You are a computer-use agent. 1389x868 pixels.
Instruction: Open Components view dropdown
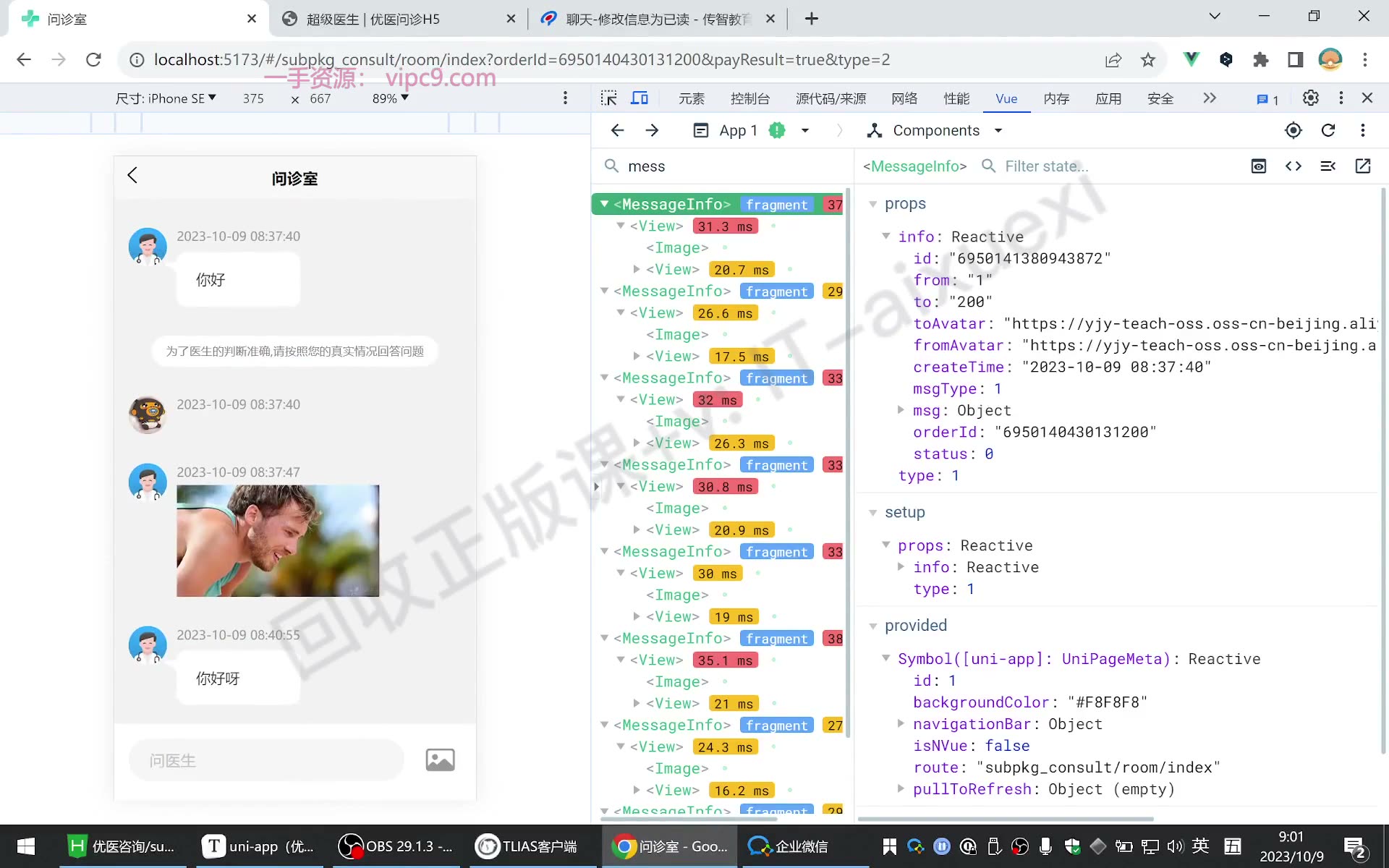point(935,130)
